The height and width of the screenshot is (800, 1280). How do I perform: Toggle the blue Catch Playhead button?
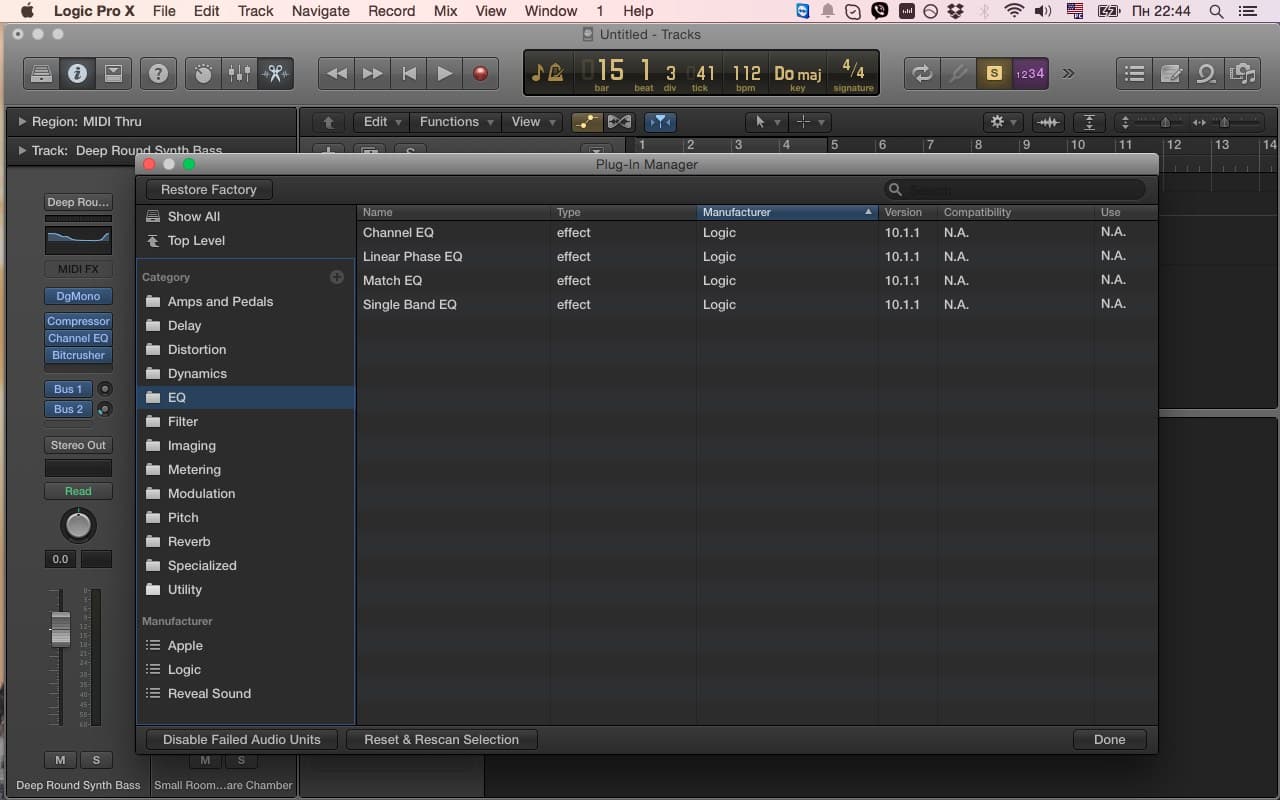coord(660,122)
